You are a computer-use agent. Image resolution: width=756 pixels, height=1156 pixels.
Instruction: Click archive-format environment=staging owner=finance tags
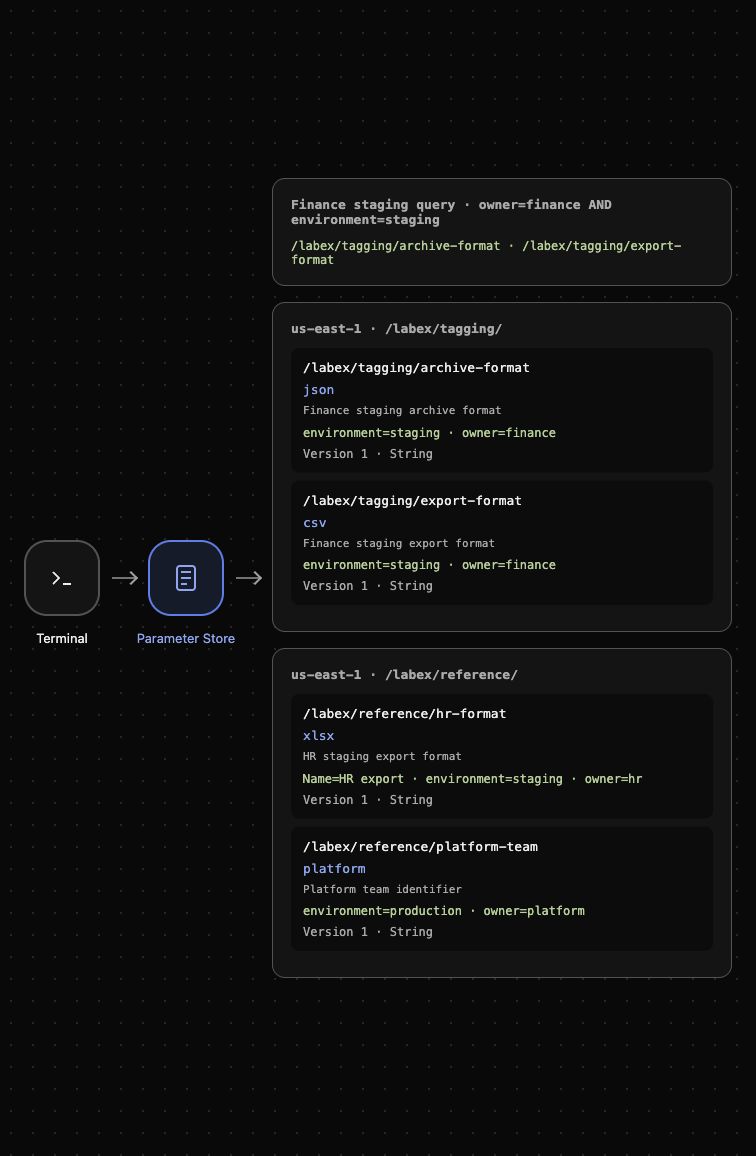pyautogui.click(x=429, y=433)
